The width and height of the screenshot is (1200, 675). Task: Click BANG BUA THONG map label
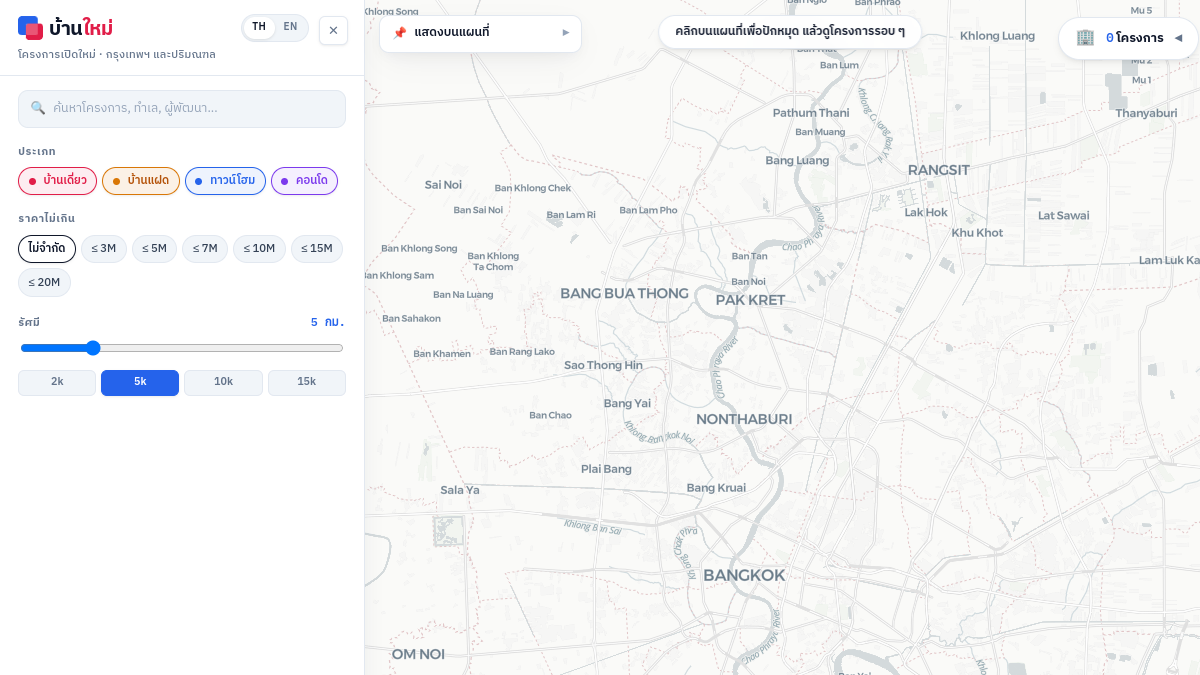pos(624,293)
